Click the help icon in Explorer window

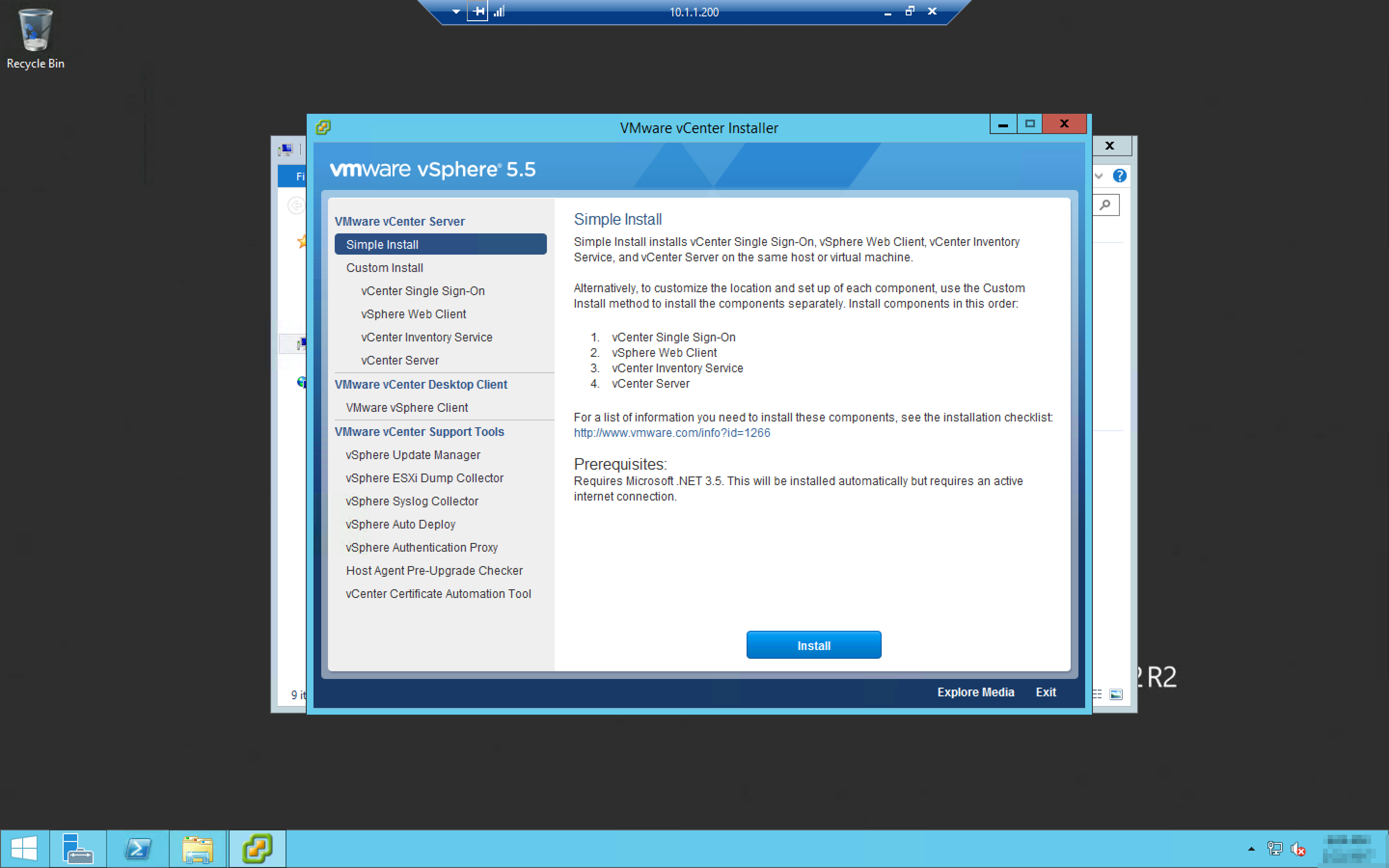pyautogui.click(x=1119, y=176)
